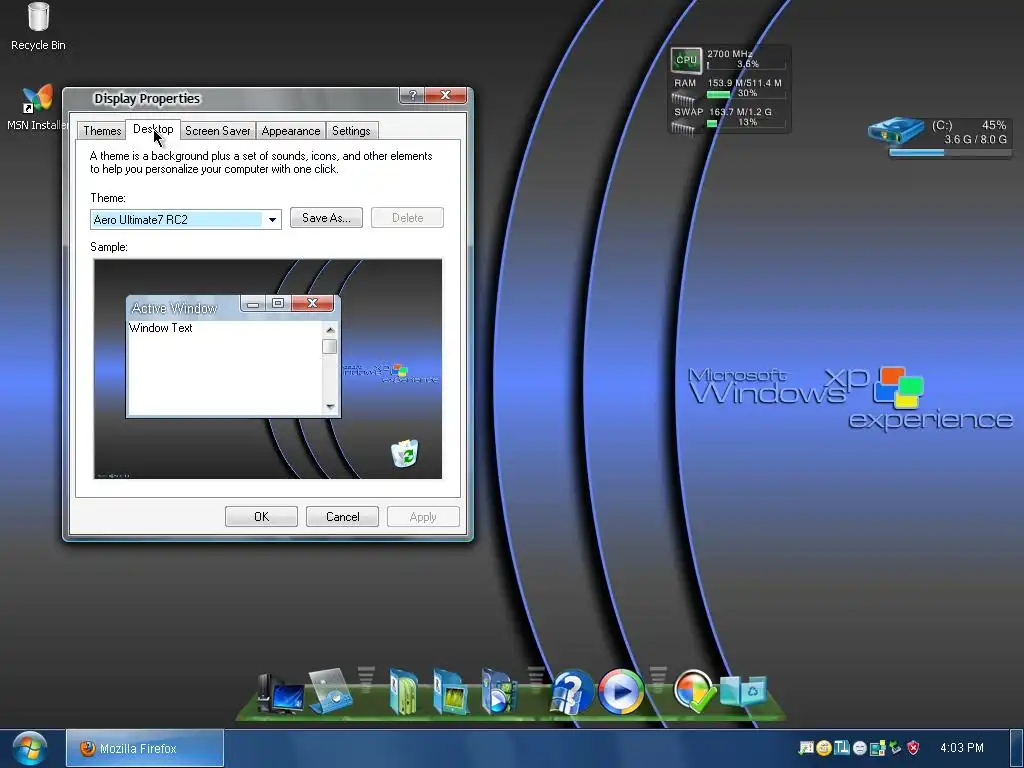
Task: Confirm with the OK button
Action: 261,517
